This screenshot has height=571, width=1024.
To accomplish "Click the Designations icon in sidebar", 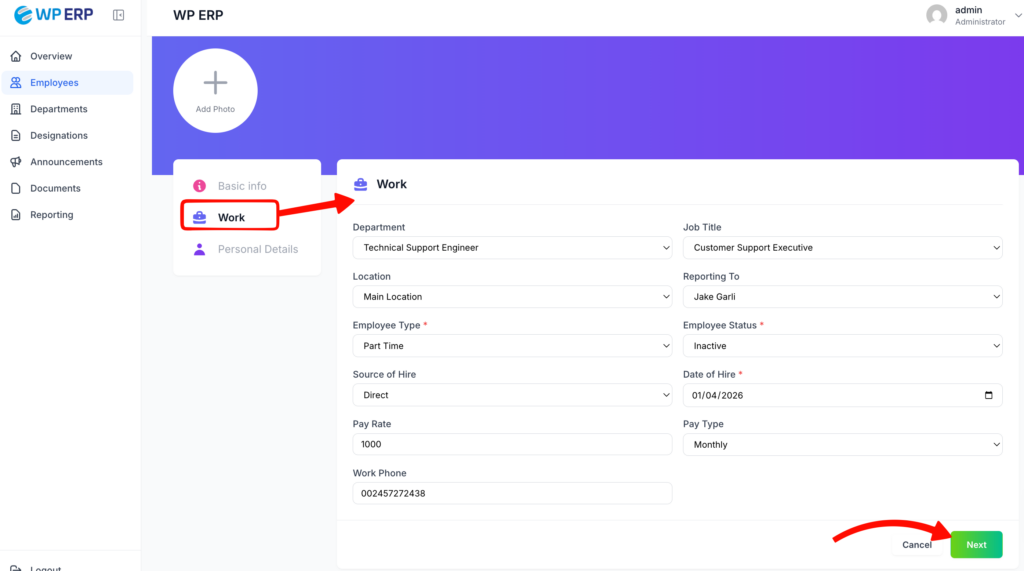I will tap(16, 136).
